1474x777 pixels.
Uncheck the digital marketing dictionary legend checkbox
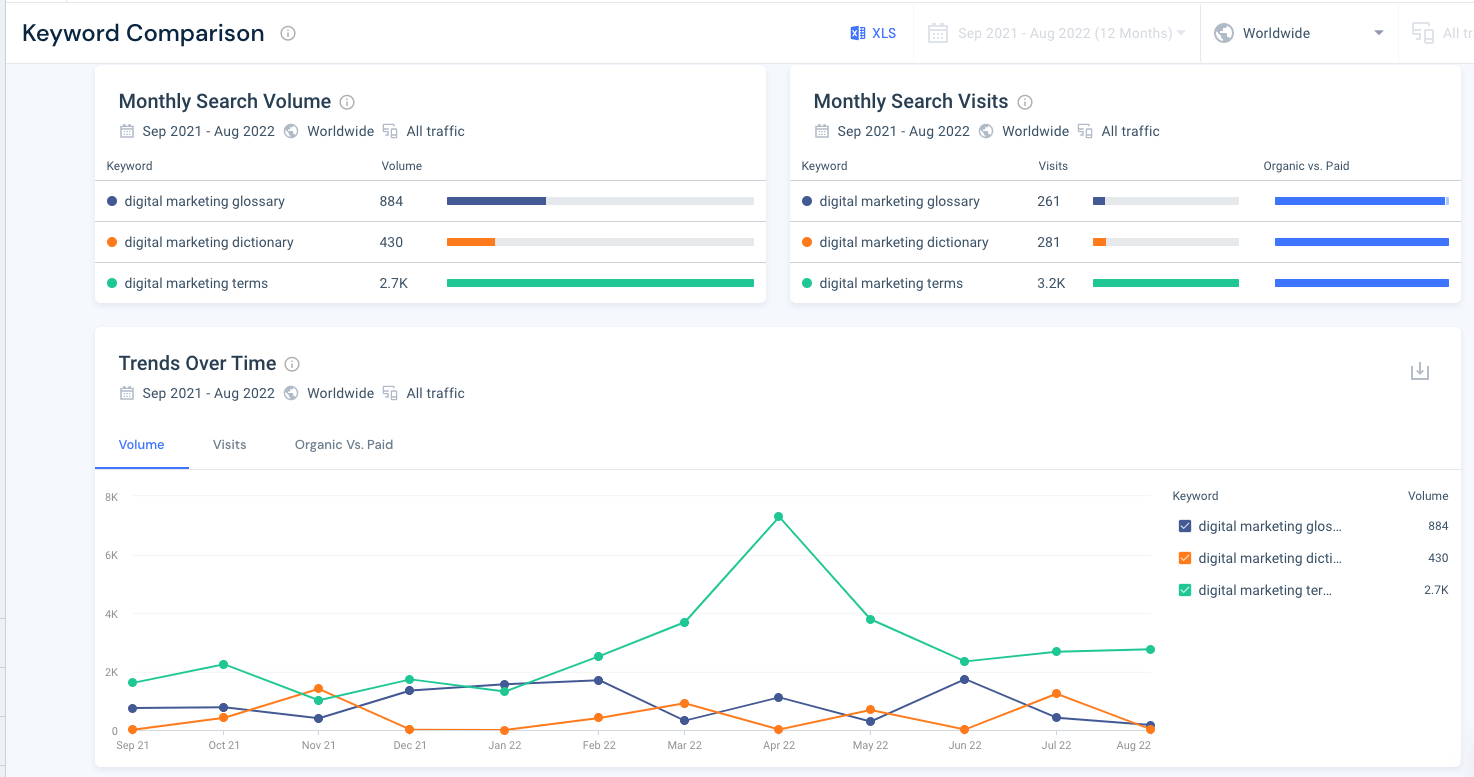click(1185, 558)
